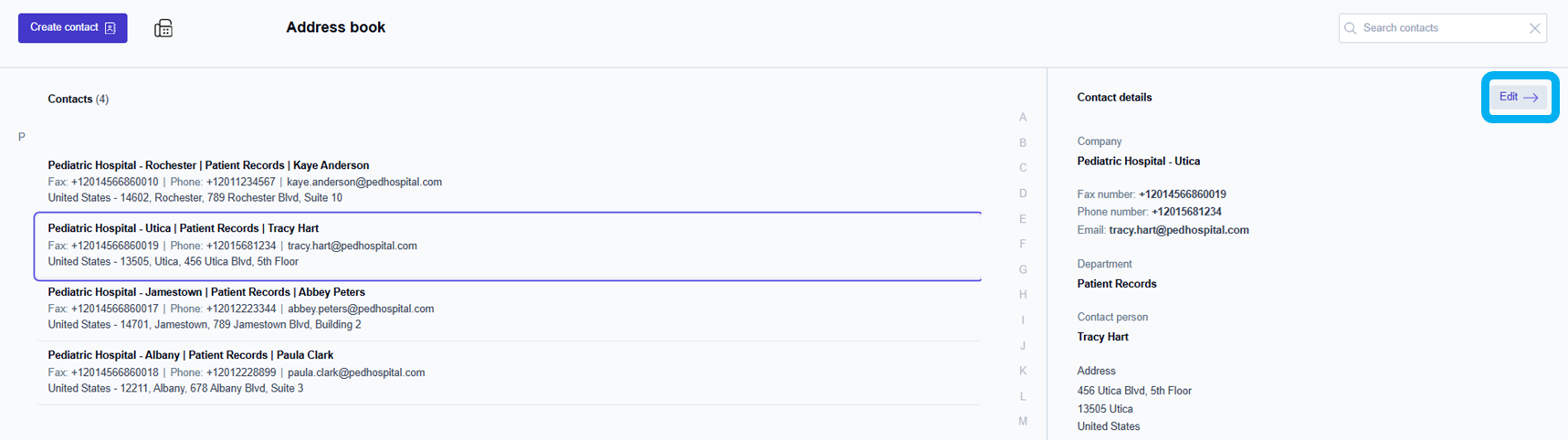The image size is (1568, 440).
Task: Select Pediatric Hospital - Utica contact
Action: coord(183,228)
